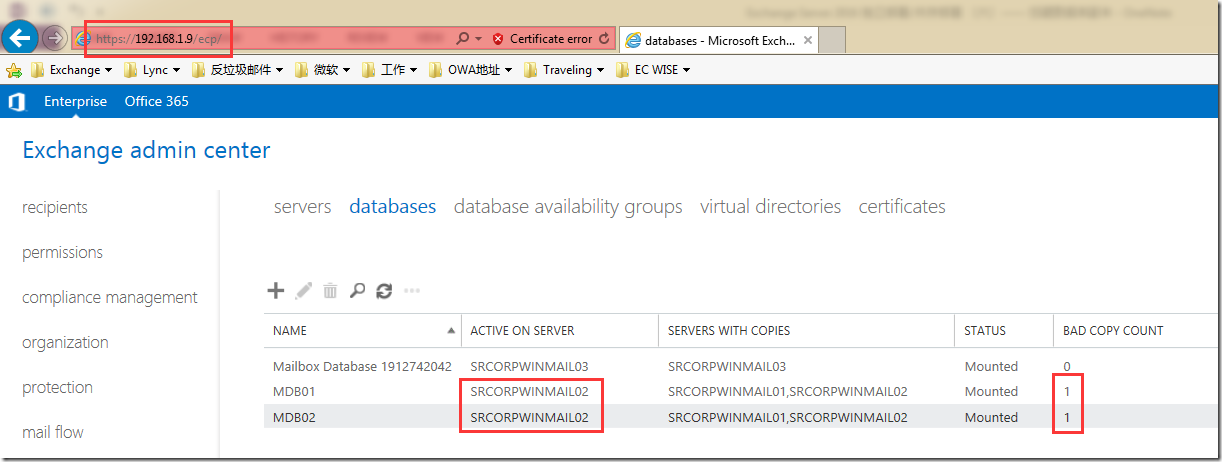Click the address bar search magnifier icon
Viewport: 1222px width, 462px height.
pos(462,39)
